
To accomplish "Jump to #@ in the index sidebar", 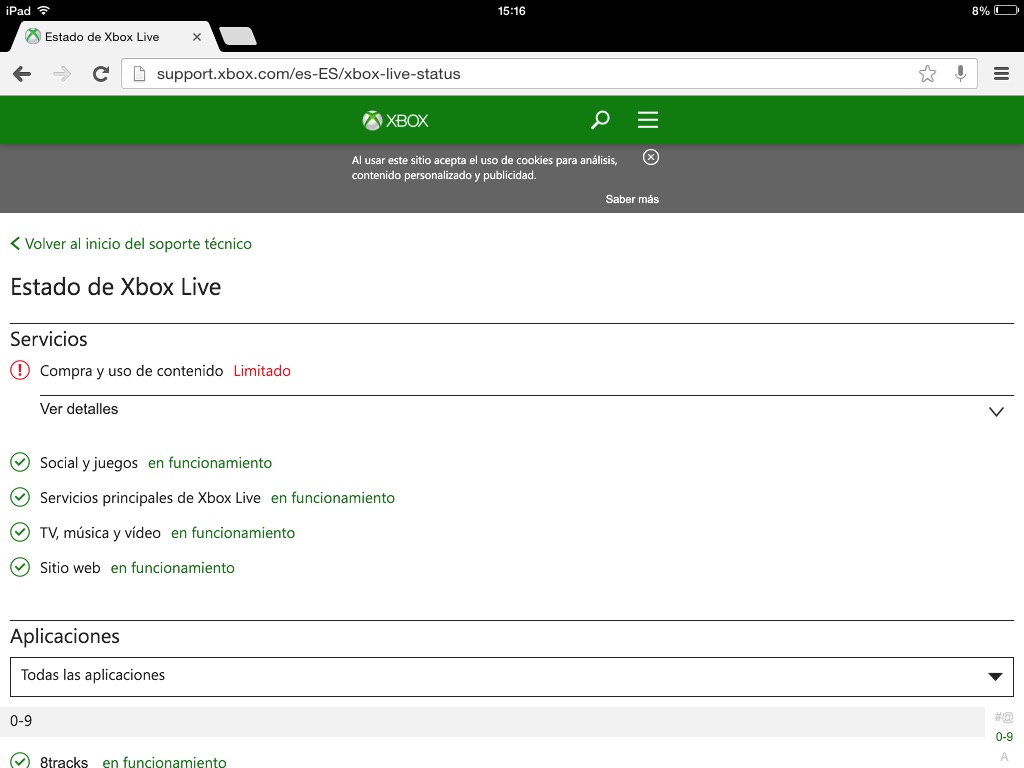I will tap(1004, 717).
